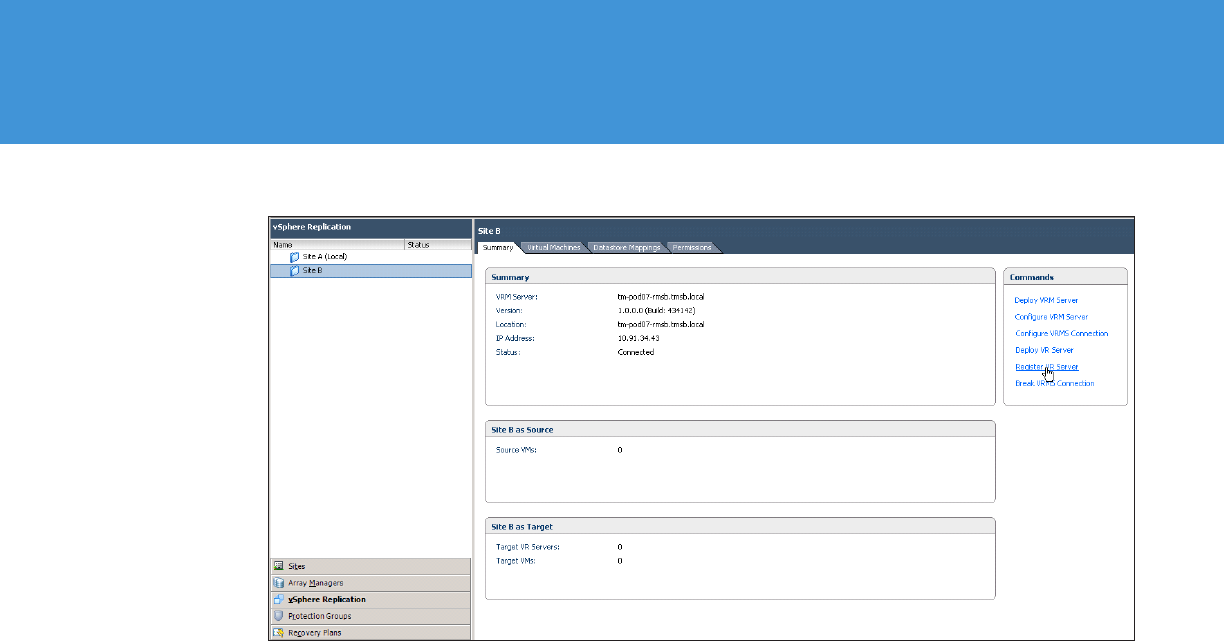Click Configure VRM Server command
This screenshot has height=641, width=1224.
pyautogui.click(x=1051, y=317)
